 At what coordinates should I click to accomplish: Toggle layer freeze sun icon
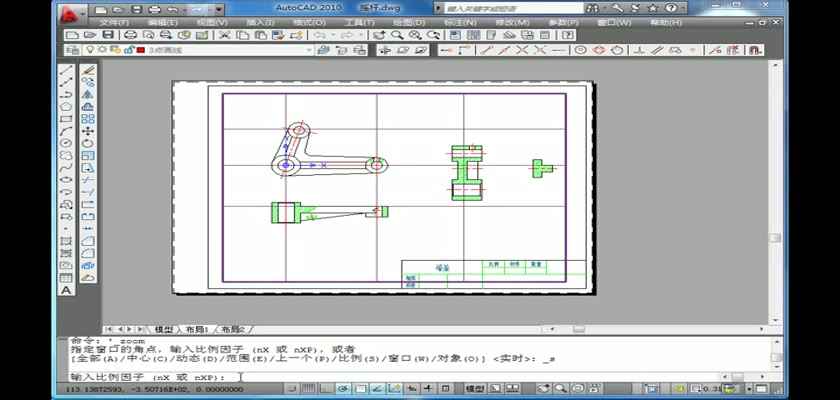pos(101,49)
